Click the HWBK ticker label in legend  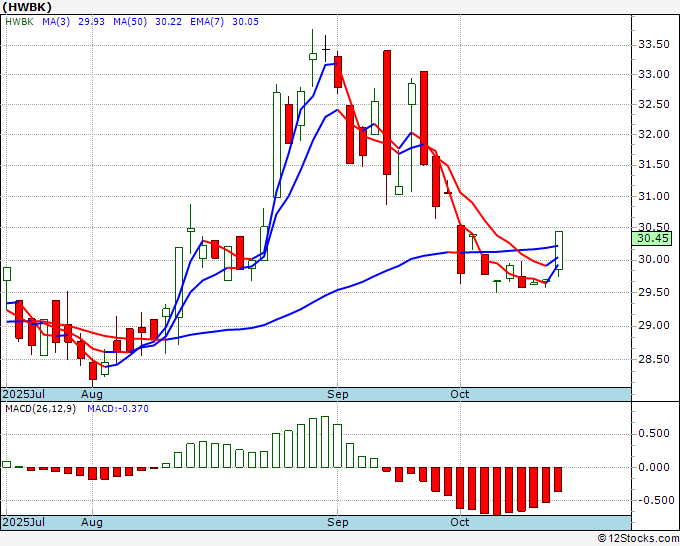pos(19,22)
